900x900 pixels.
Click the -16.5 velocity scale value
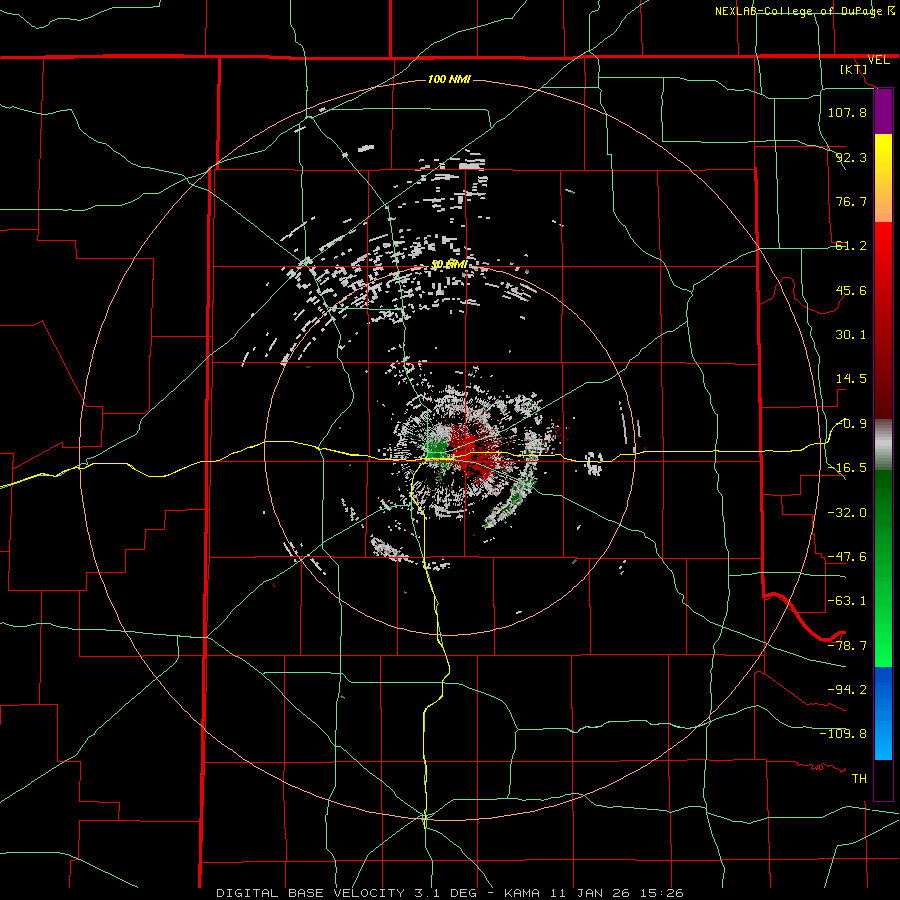pos(847,468)
